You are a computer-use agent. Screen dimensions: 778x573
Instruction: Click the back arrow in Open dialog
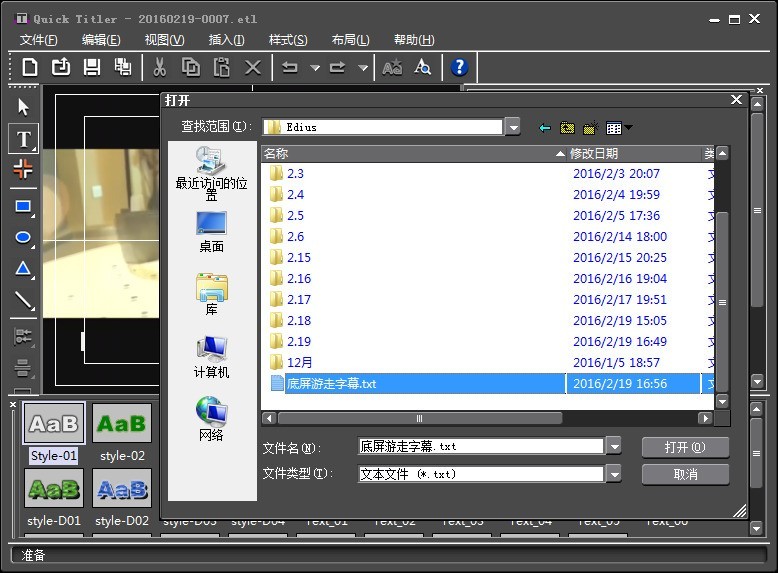pos(544,128)
